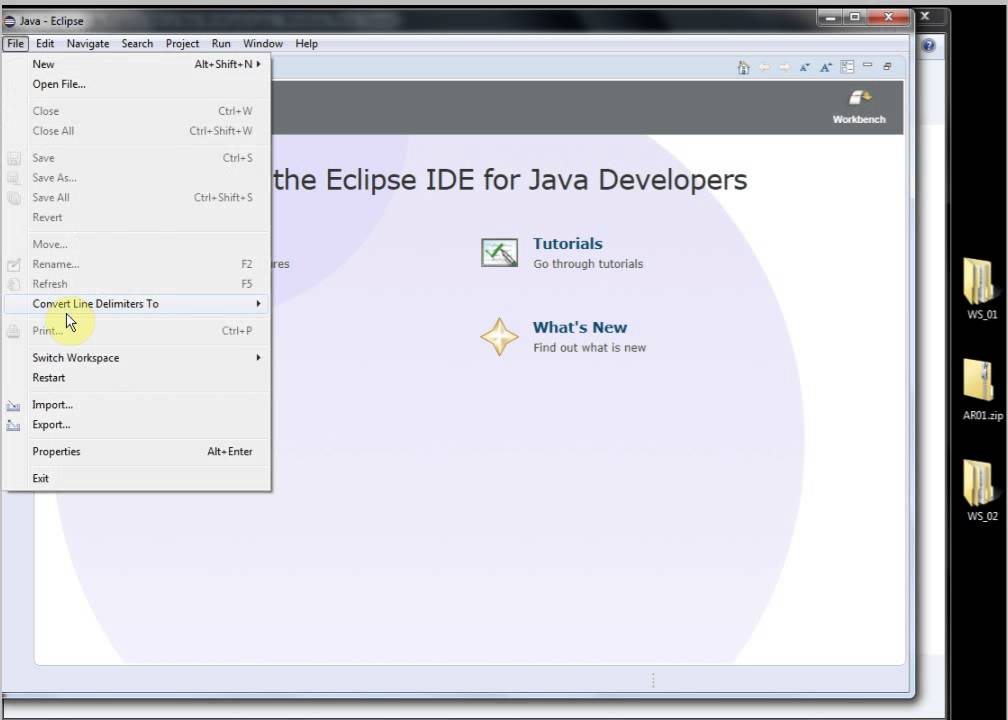Screen dimensions: 1008x720
Task: Click the Import menu entry icon
Action: [x=14, y=405]
